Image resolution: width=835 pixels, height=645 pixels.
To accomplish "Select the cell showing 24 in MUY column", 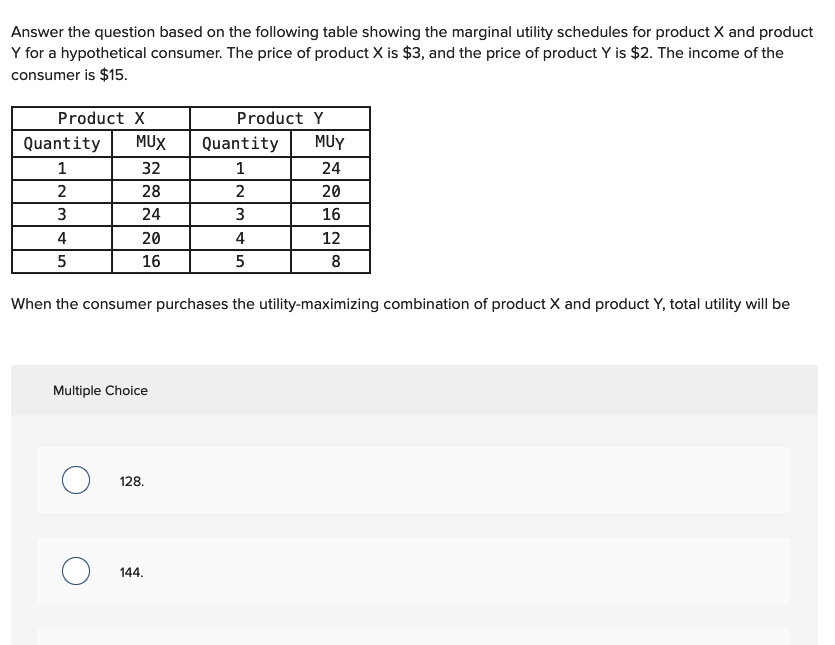I will [x=330, y=168].
